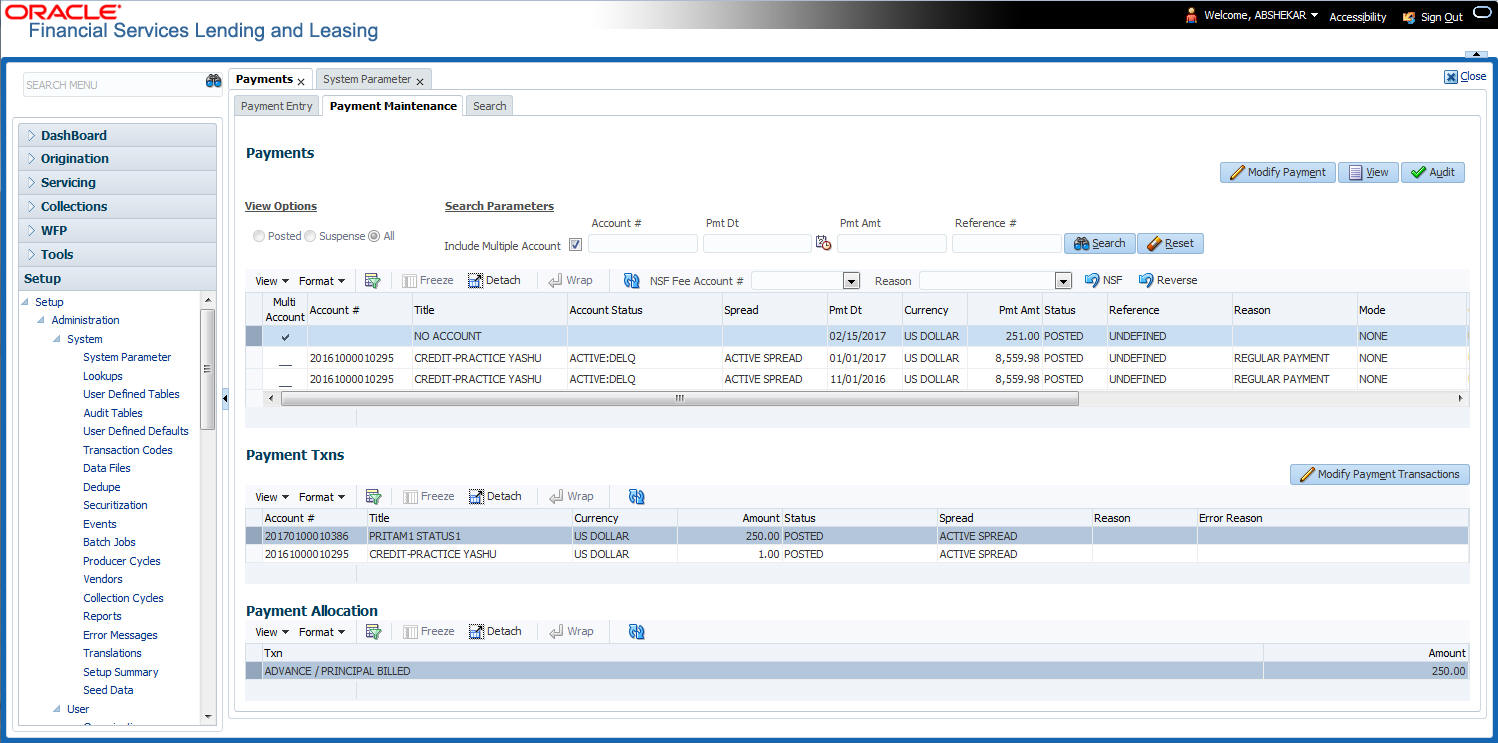Select the Suspense radio button
The height and width of the screenshot is (743, 1498).
point(310,236)
